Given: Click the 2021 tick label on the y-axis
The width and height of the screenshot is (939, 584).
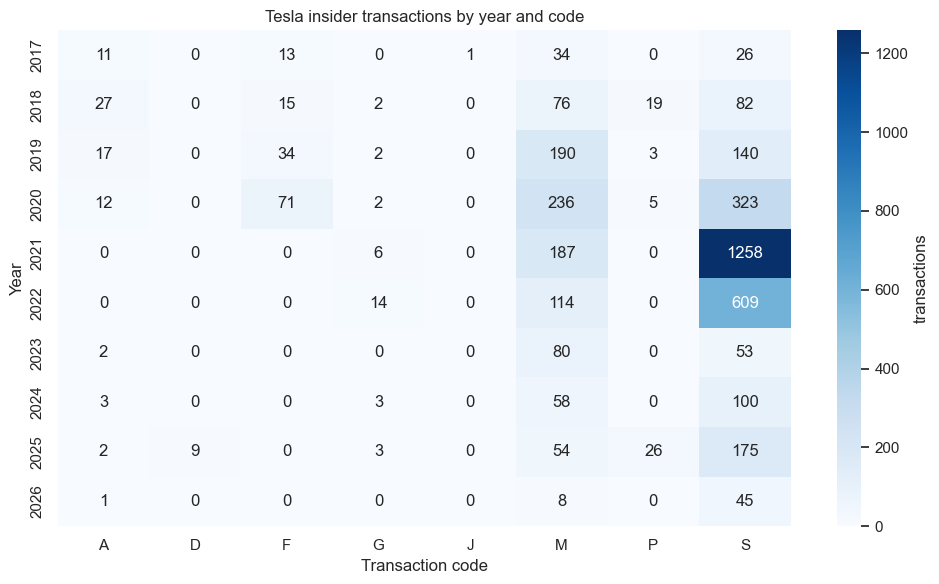Looking at the screenshot, I should pos(36,254).
